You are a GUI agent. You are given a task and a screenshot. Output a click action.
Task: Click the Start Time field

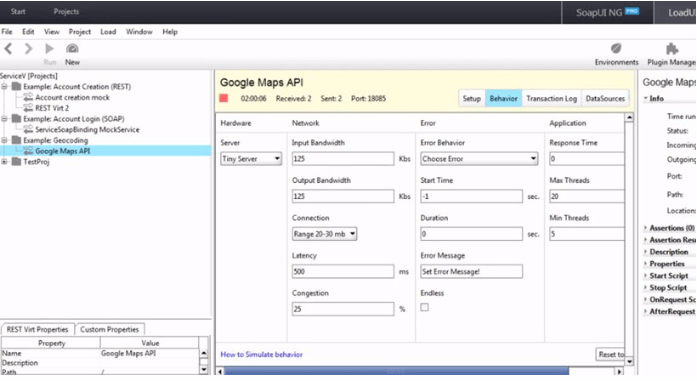pos(472,196)
